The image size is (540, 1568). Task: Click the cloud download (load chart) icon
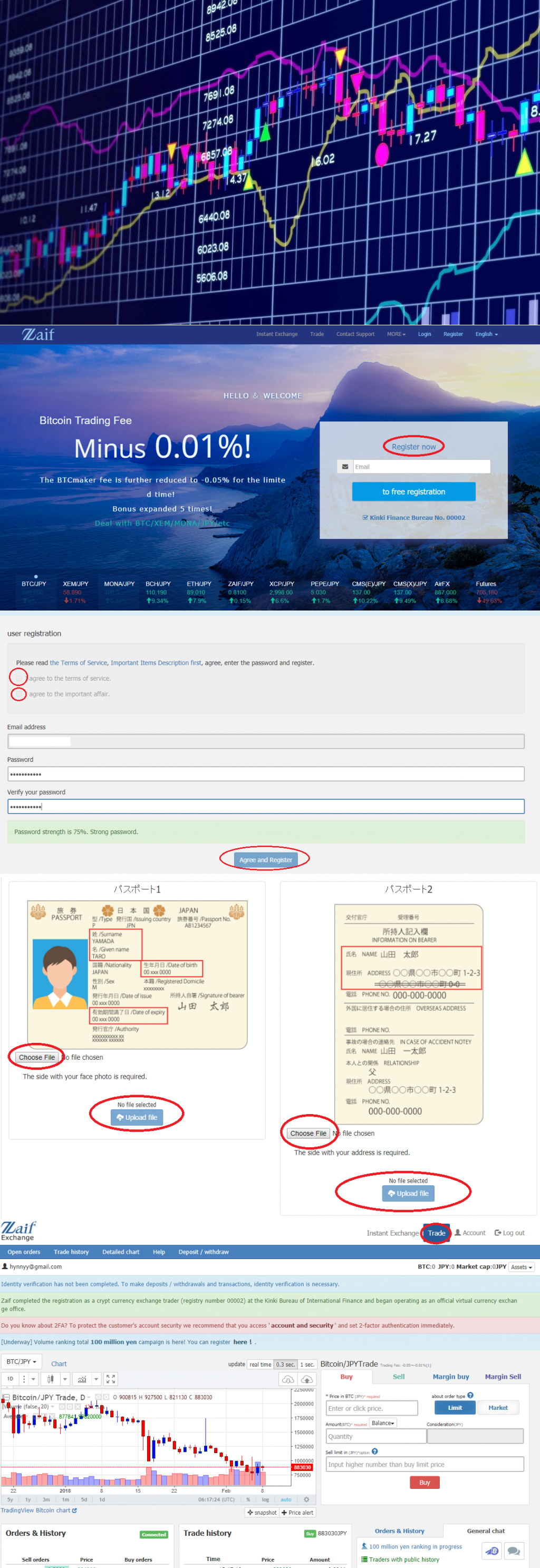(288, 1379)
